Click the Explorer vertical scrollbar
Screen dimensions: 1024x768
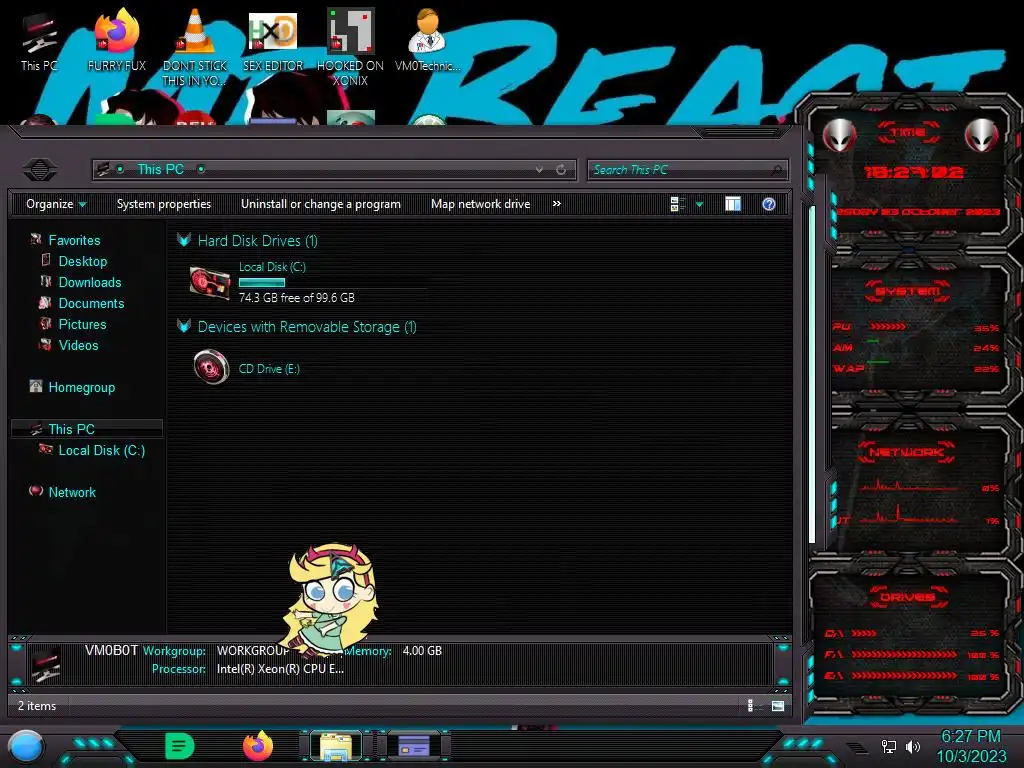click(x=812, y=375)
